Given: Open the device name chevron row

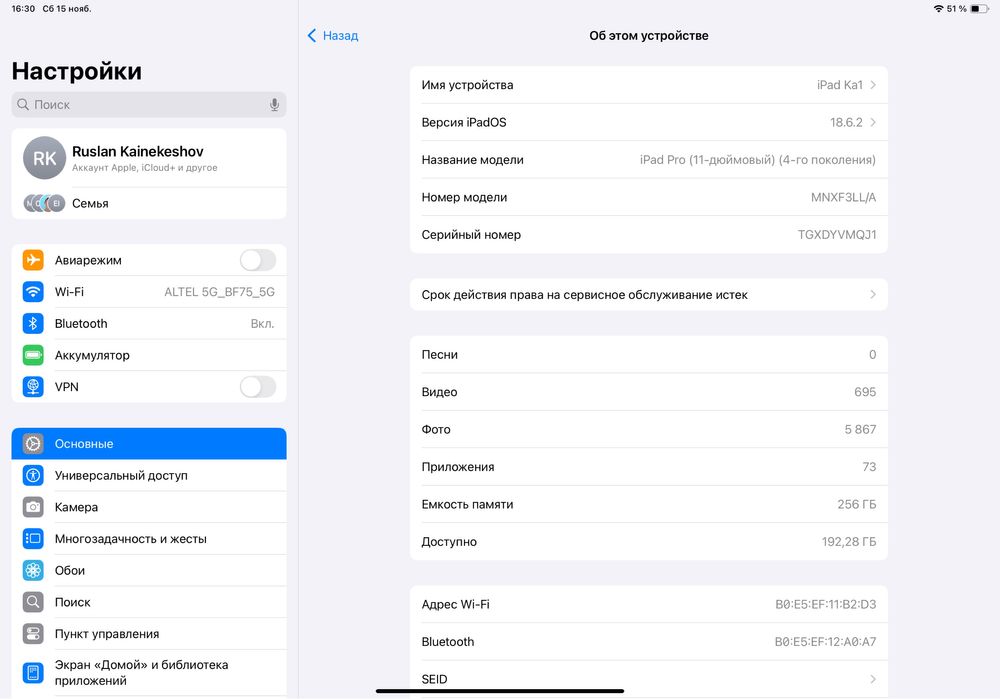Looking at the screenshot, I should click(648, 85).
